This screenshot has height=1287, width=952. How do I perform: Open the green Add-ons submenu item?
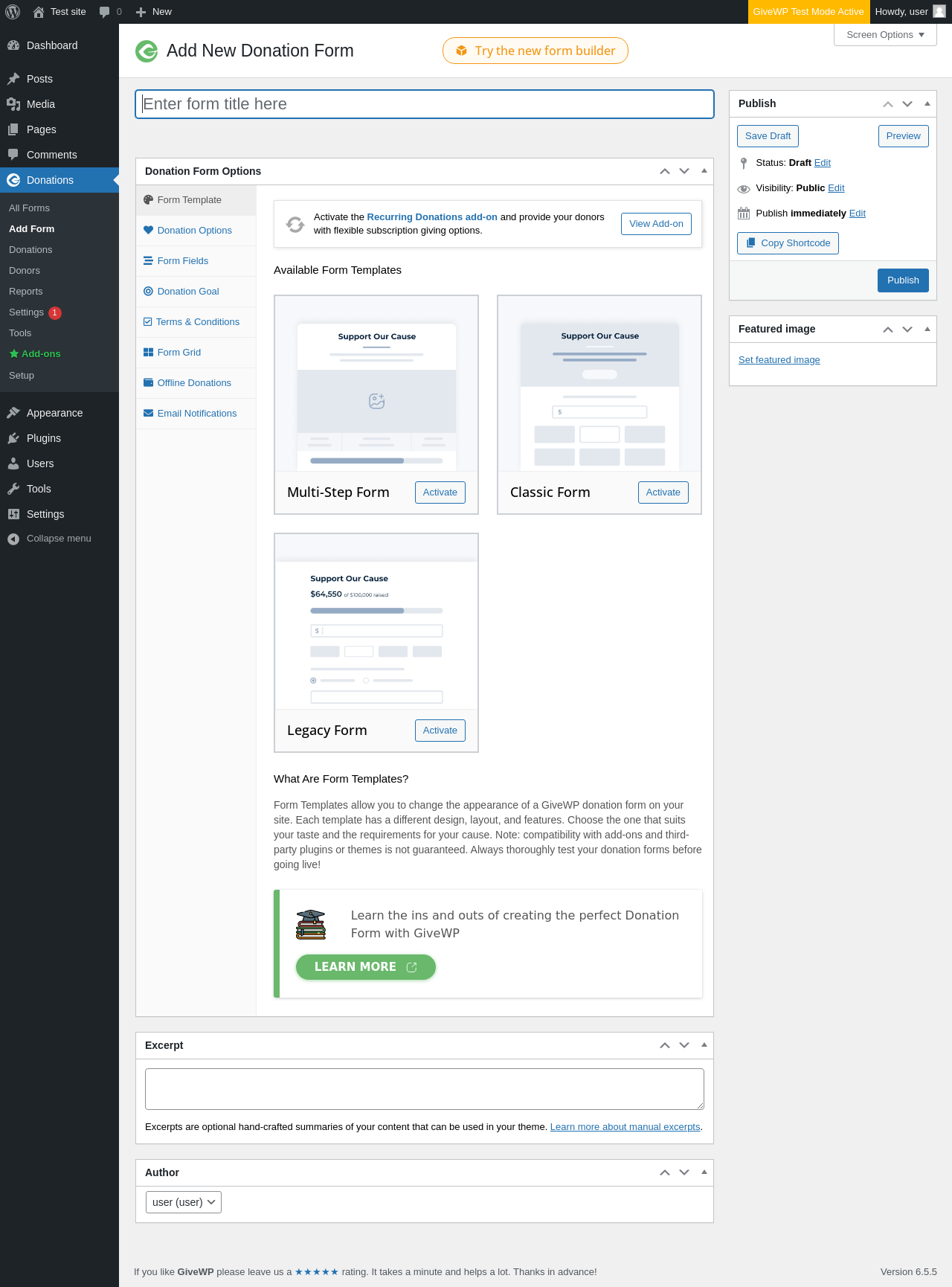[x=35, y=354]
